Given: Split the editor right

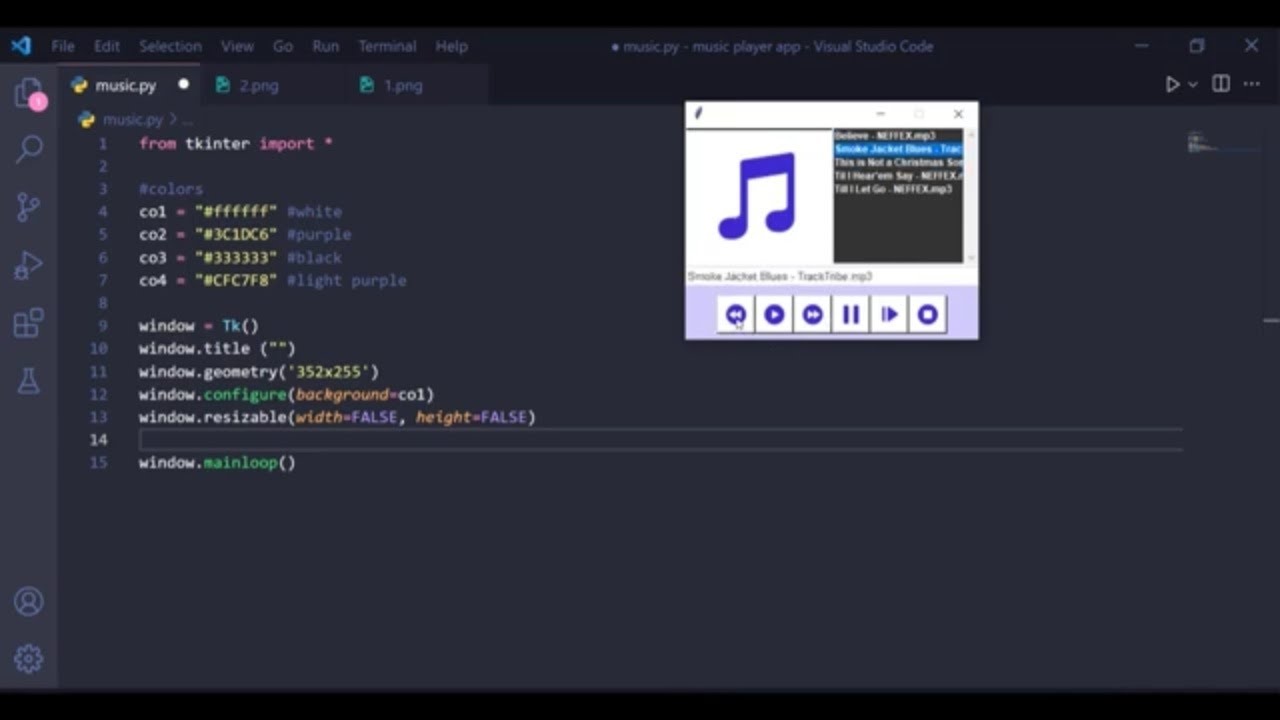Looking at the screenshot, I should [1221, 85].
